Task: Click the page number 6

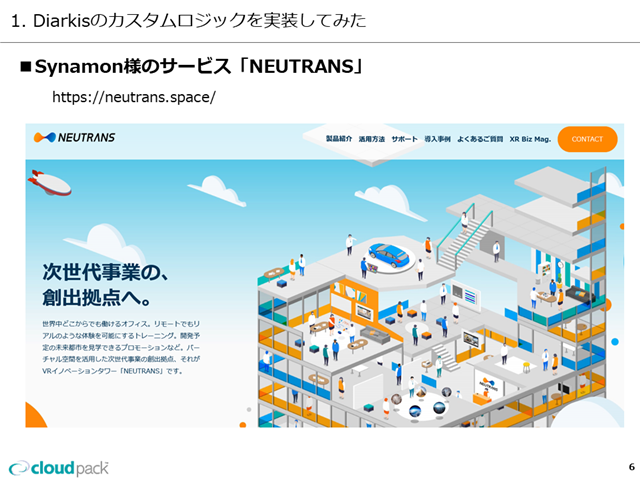Action: (631, 467)
